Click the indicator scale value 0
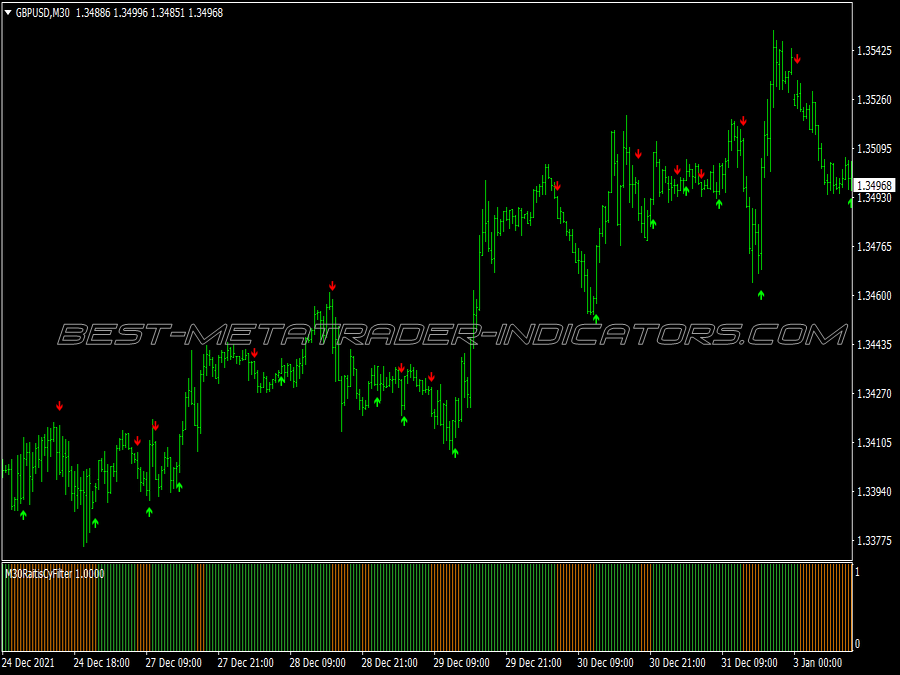Image resolution: width=900 pixels, height=675 pixels. [x=858, y=644]
